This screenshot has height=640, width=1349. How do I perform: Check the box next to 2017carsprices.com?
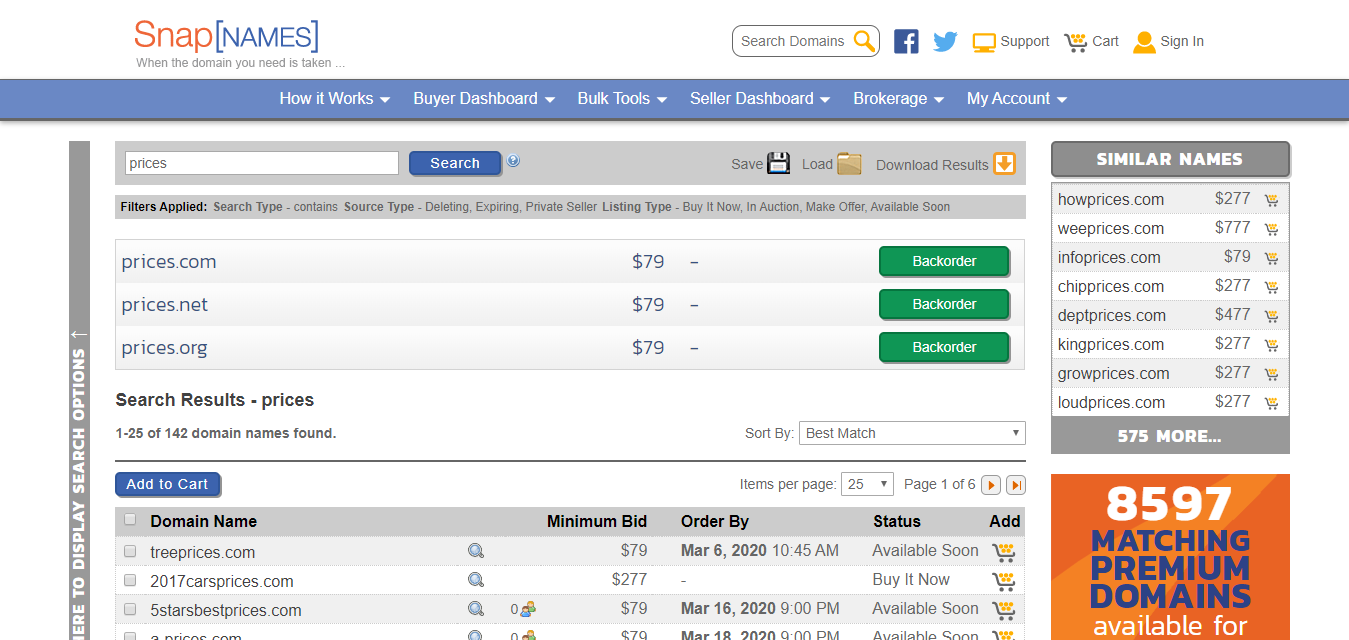pos(130,580)
